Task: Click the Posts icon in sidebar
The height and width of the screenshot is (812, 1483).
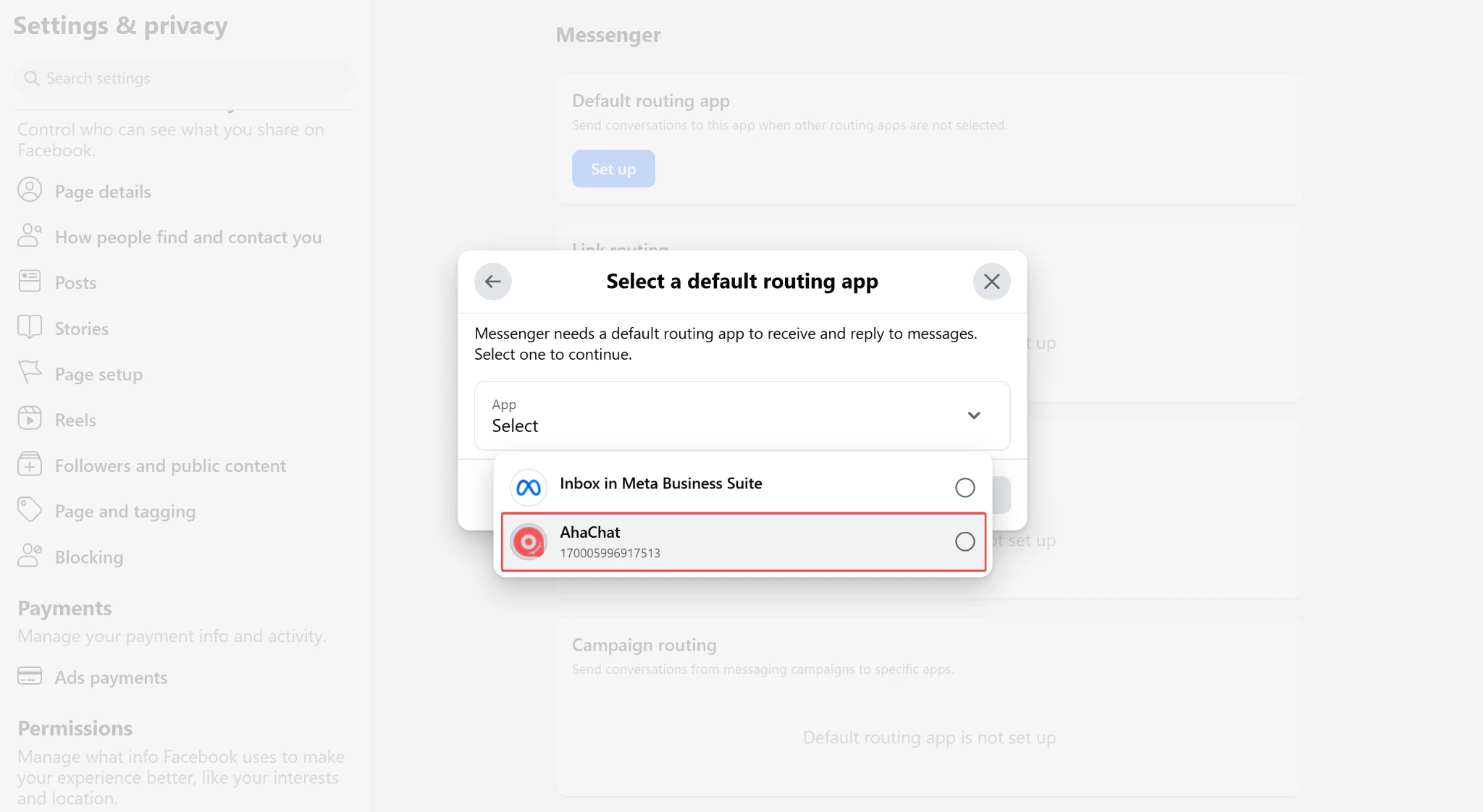Action: (30, 281)
